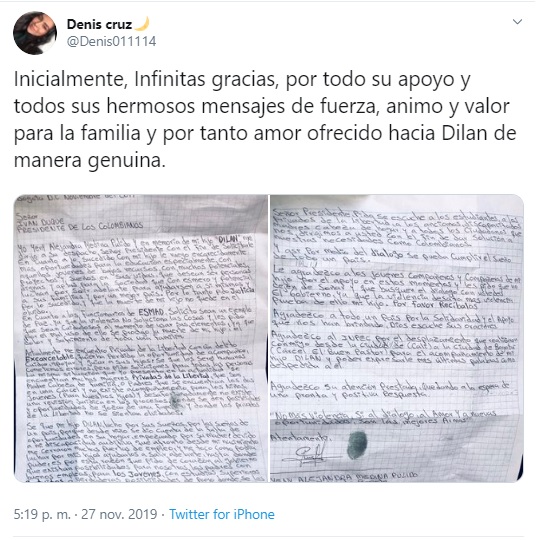The image size is (542, 540).
Task: Click the Atentamente closing line in the letter
Action: coord(299,437)
